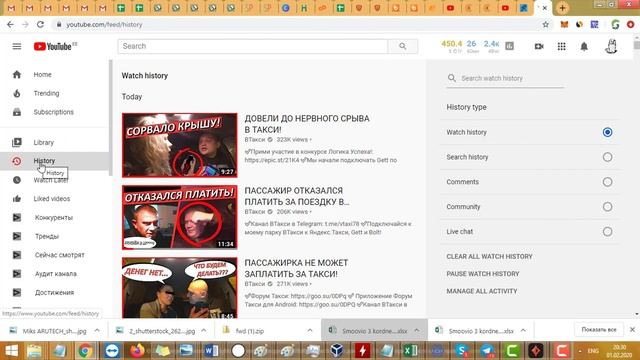The image size is (640, 360).
Task: Open the Достижения playlist
Action: tap(54, 293)
